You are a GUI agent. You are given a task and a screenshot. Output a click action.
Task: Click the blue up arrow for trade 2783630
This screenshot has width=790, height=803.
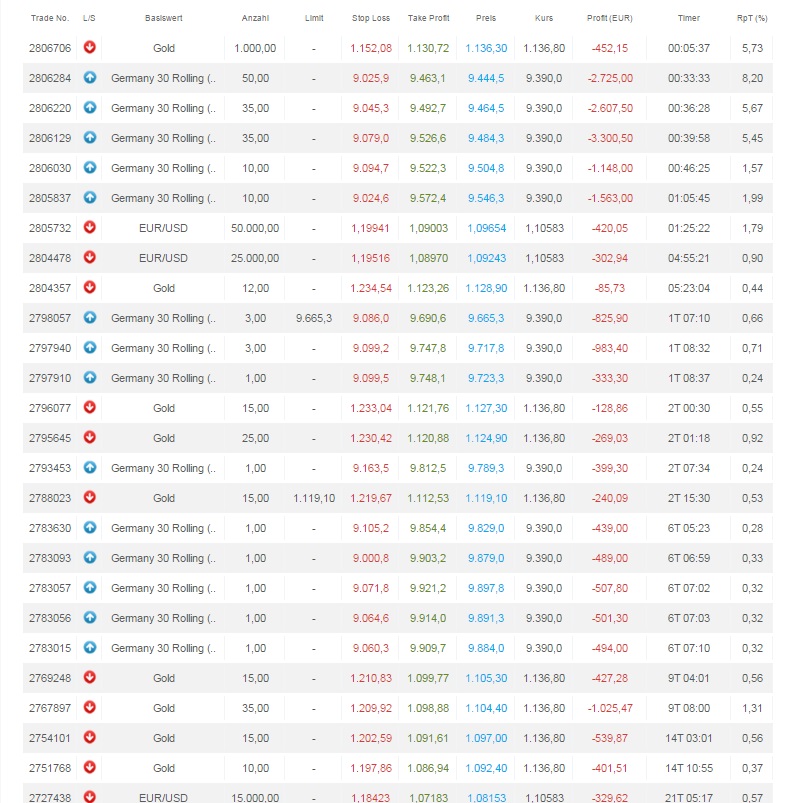(89, 527)
